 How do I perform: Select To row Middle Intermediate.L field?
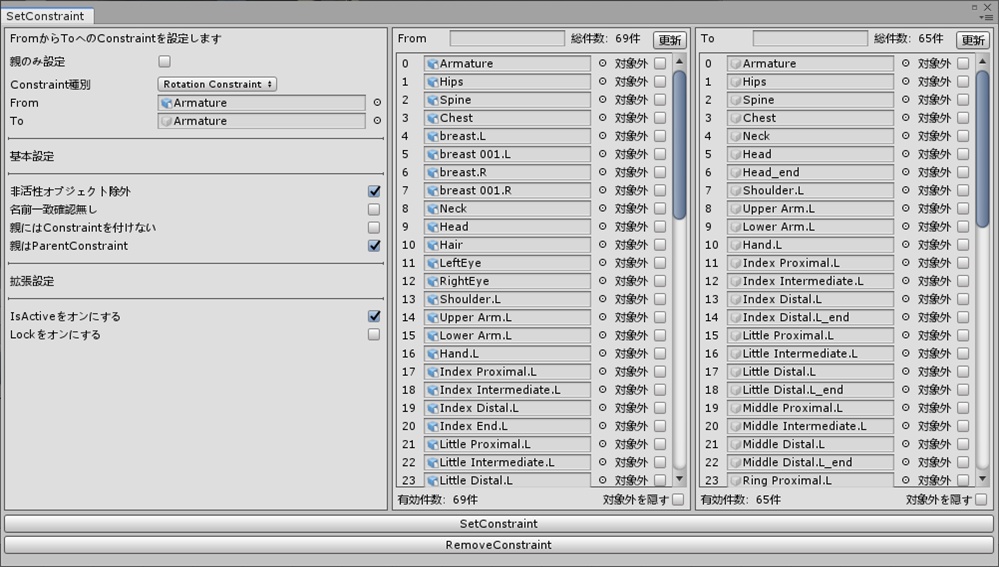pos(810,426)
